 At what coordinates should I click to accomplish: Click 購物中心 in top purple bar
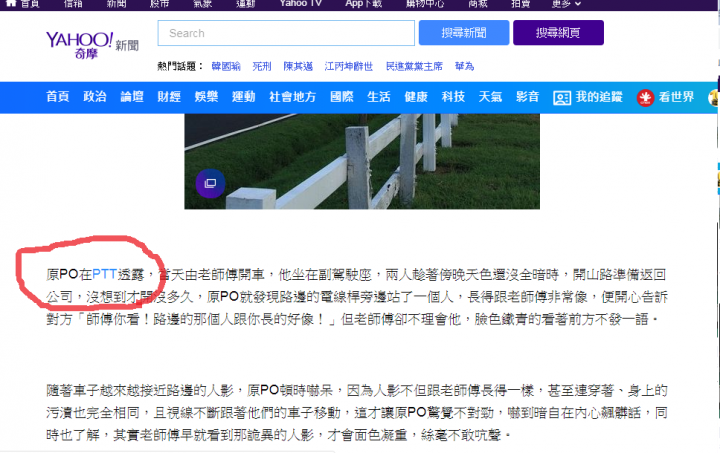click(x=425, y=3)
